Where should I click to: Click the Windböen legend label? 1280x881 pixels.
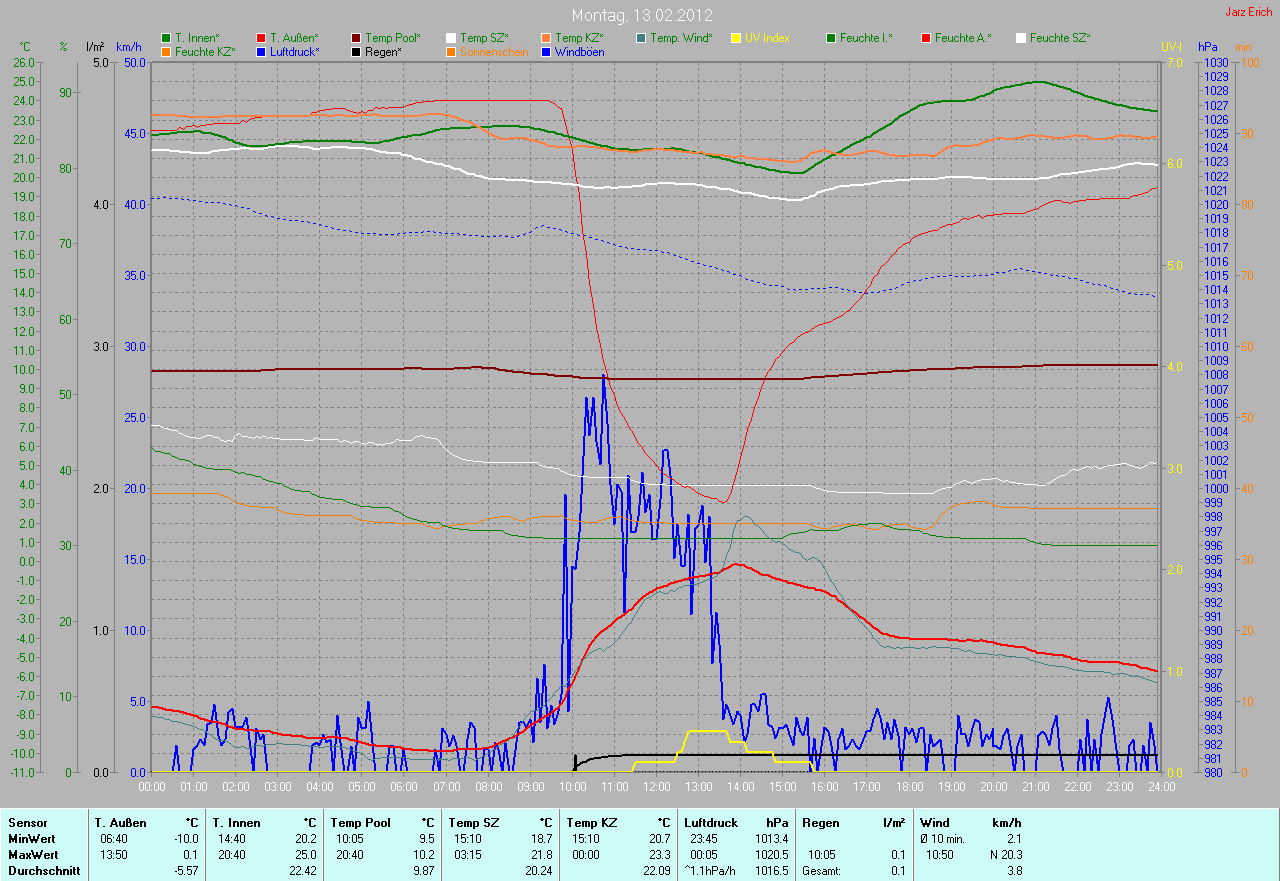tap(579, 51)
